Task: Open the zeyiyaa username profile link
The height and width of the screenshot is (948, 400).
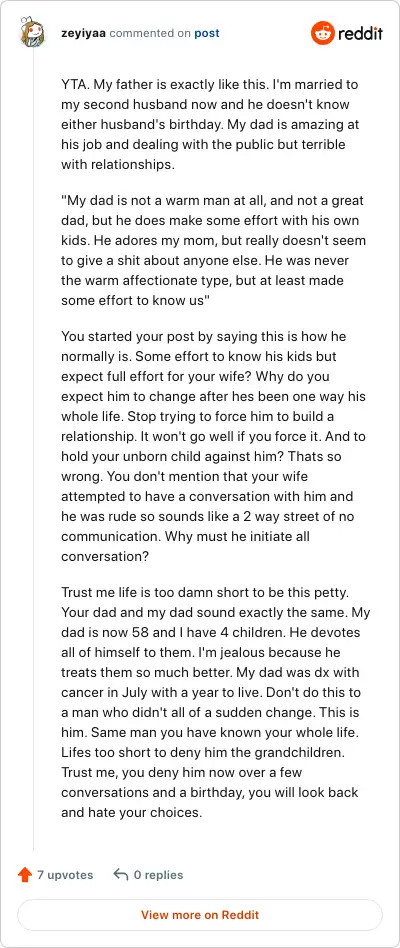Action: click(83, 33)
